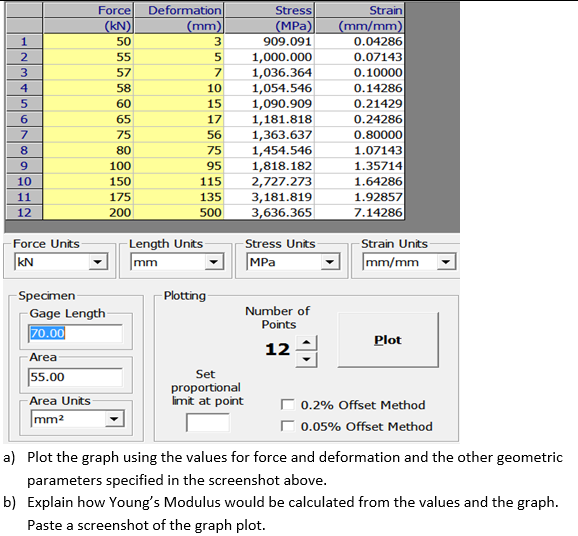Click Deformation cell with value 3
578x536 pixels.
pos(179,41)
